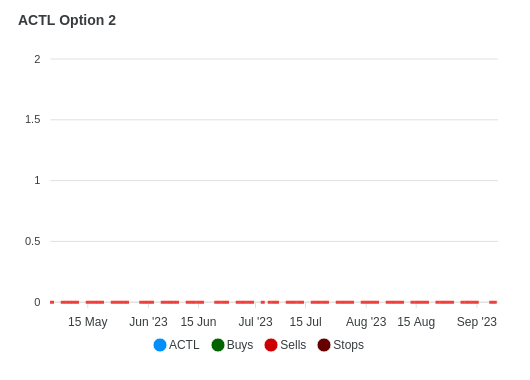Click the 0.5 value on the y-axis

pyautogui.click(x=32, y=241)
